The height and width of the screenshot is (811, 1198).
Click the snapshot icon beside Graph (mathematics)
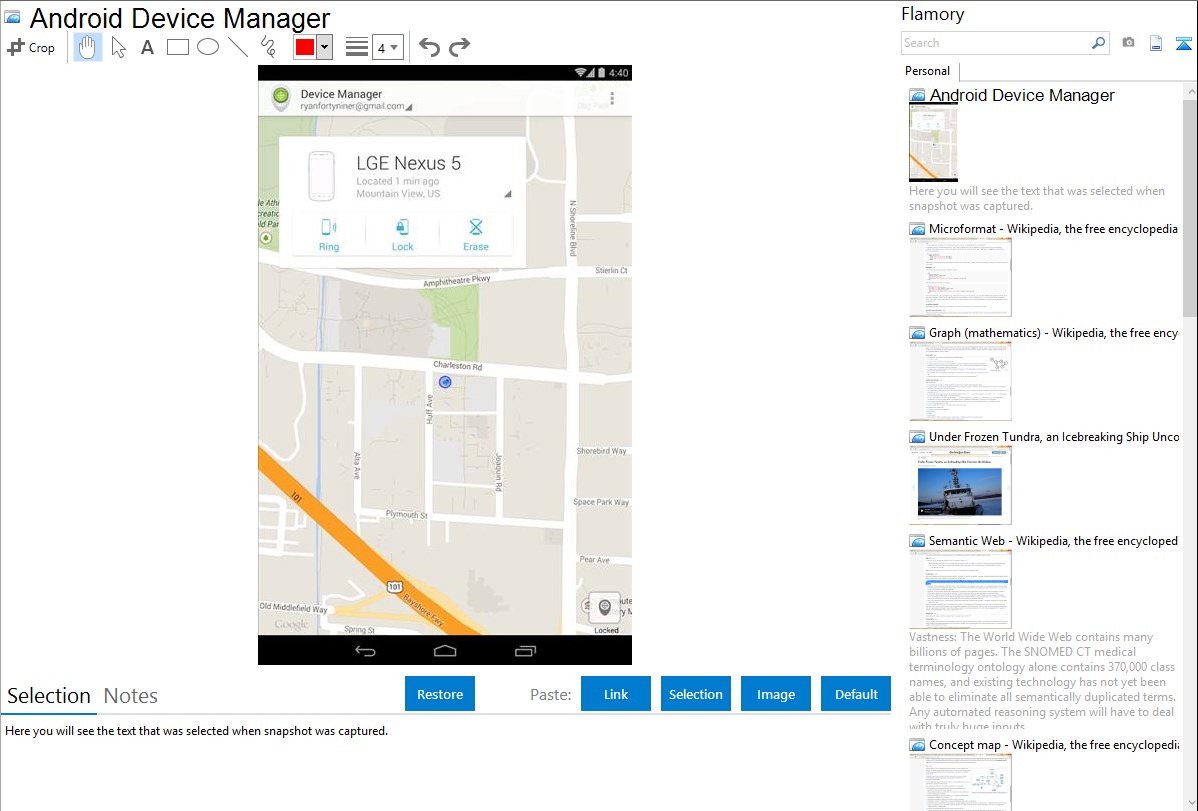click(917, 333)
